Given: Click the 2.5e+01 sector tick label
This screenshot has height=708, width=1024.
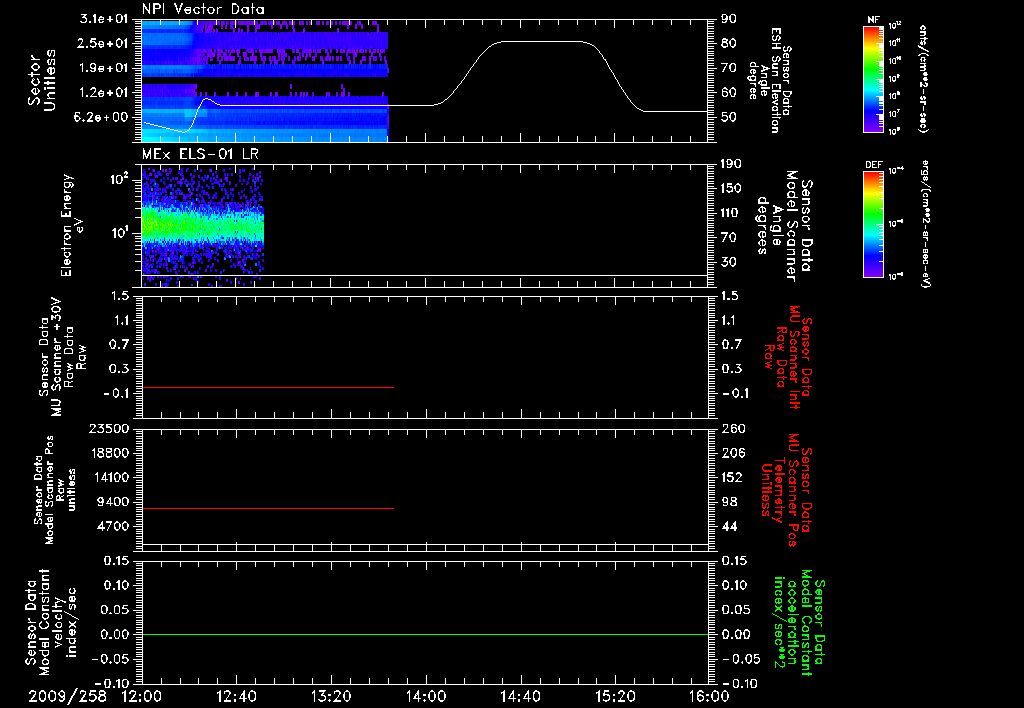Looking at the screenshot, I should click(x=103, y=43).
